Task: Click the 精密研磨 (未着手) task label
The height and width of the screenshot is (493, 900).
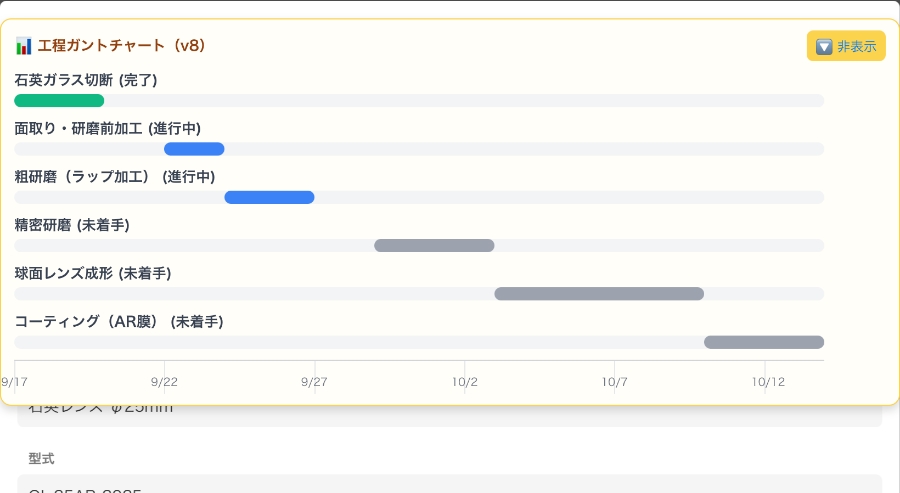Action: click(x=72, y=225)
